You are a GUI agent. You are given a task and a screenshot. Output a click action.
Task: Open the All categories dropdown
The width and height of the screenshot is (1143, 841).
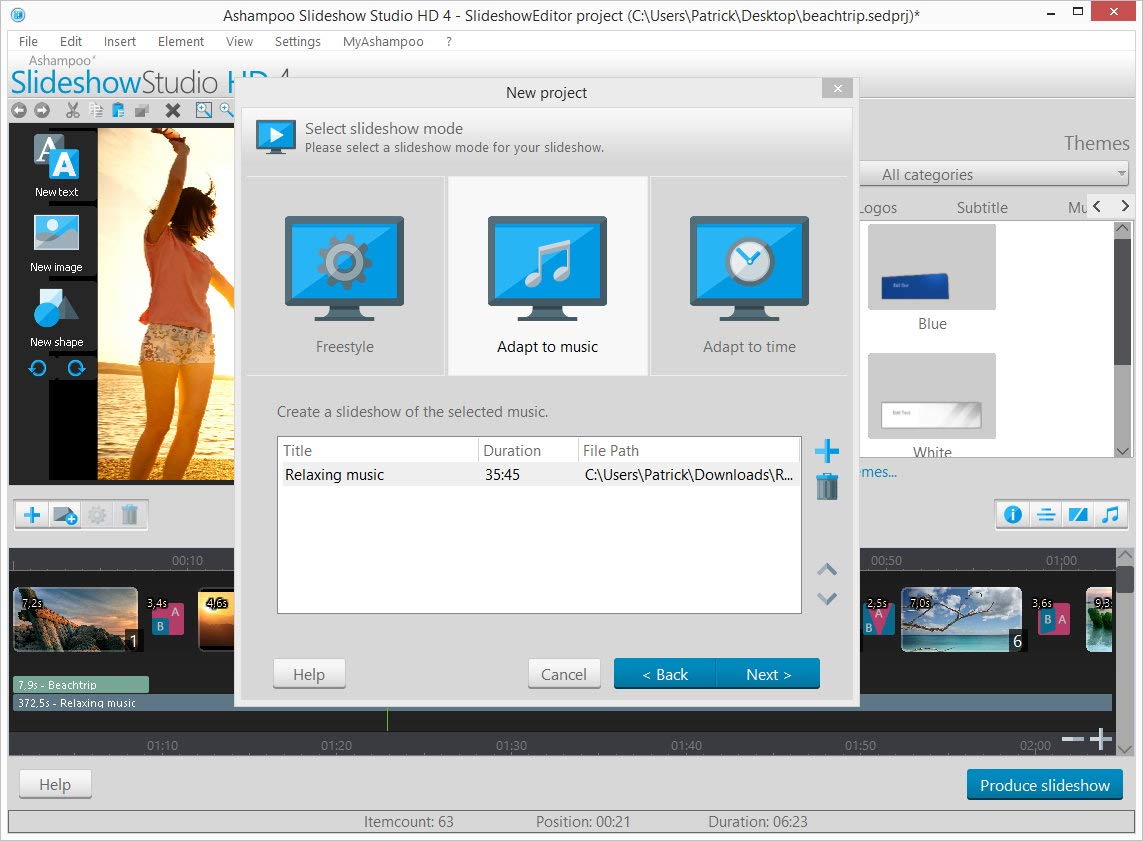coord(994,174)
